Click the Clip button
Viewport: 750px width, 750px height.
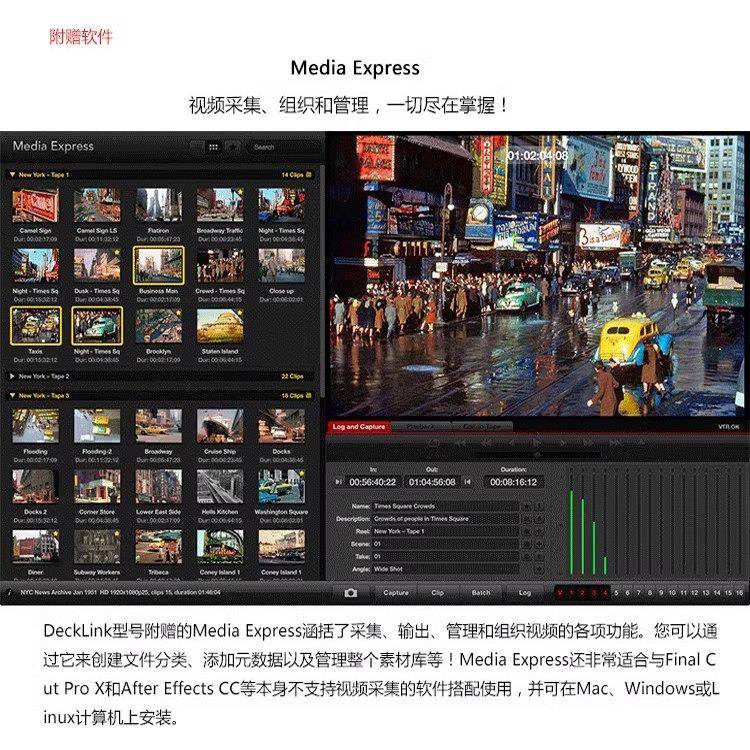(437, 593)
